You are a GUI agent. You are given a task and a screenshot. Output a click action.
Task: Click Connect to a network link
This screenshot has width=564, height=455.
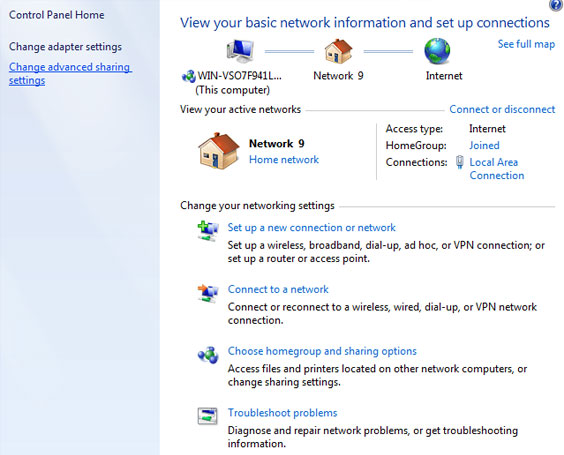tap(278, 289)
